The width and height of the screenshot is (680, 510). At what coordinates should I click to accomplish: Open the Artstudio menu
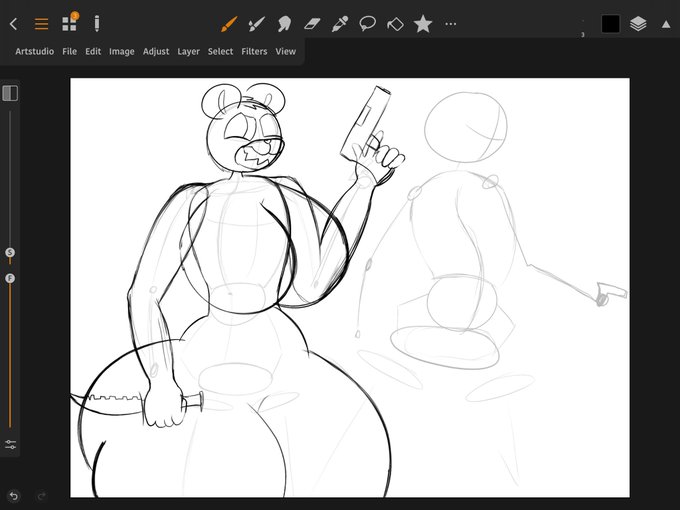coord(35,51)
